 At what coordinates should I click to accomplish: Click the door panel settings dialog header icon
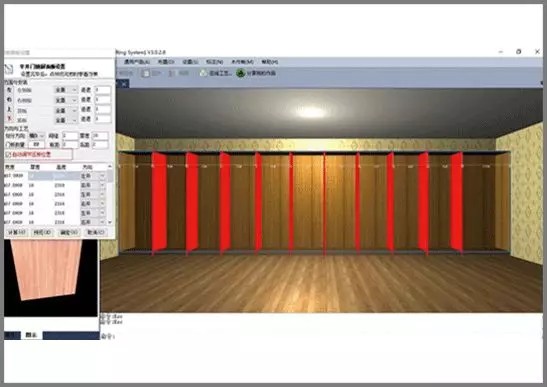9,69
